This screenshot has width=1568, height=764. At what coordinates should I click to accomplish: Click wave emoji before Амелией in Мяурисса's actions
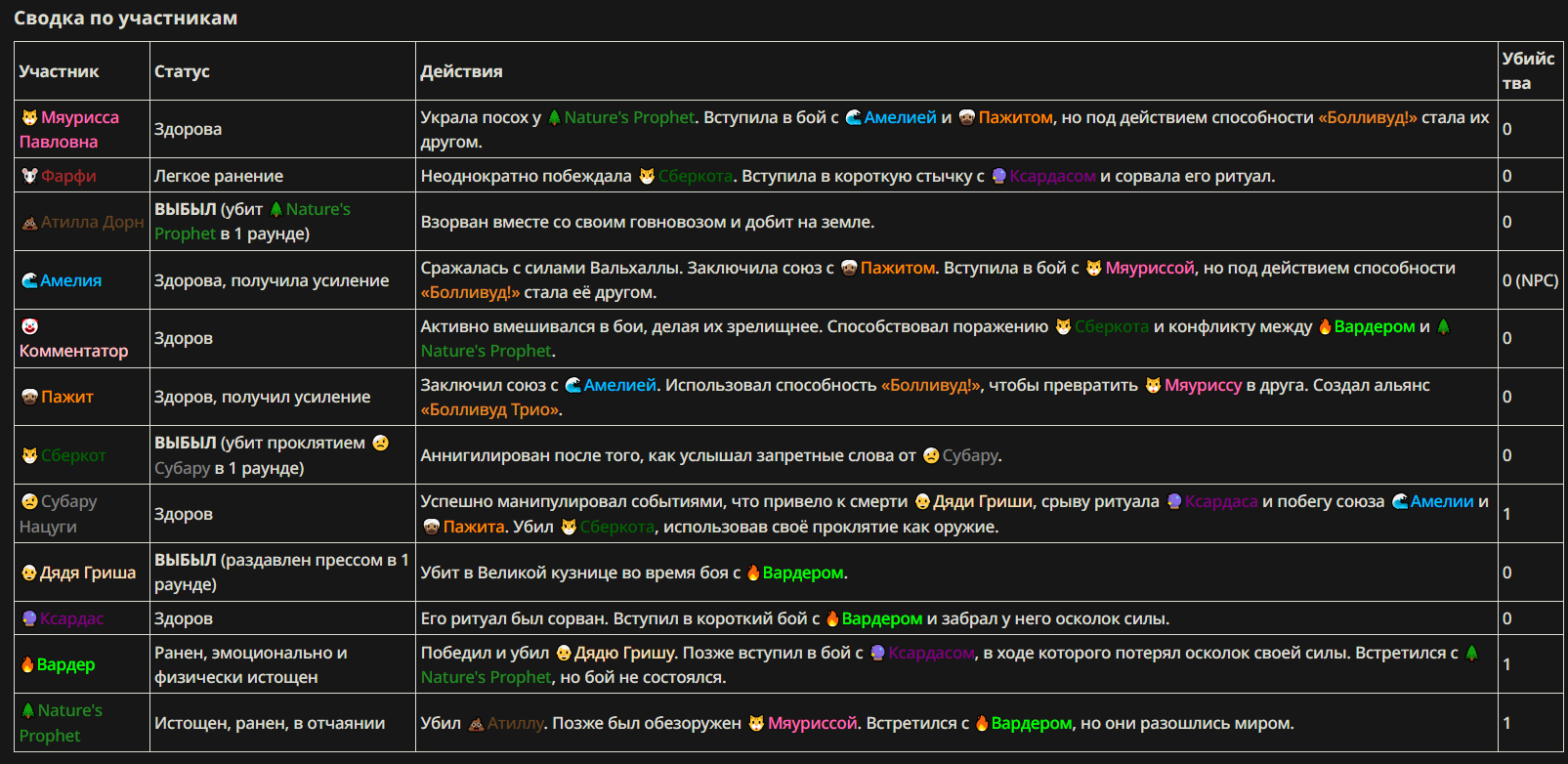coord(853,117)
